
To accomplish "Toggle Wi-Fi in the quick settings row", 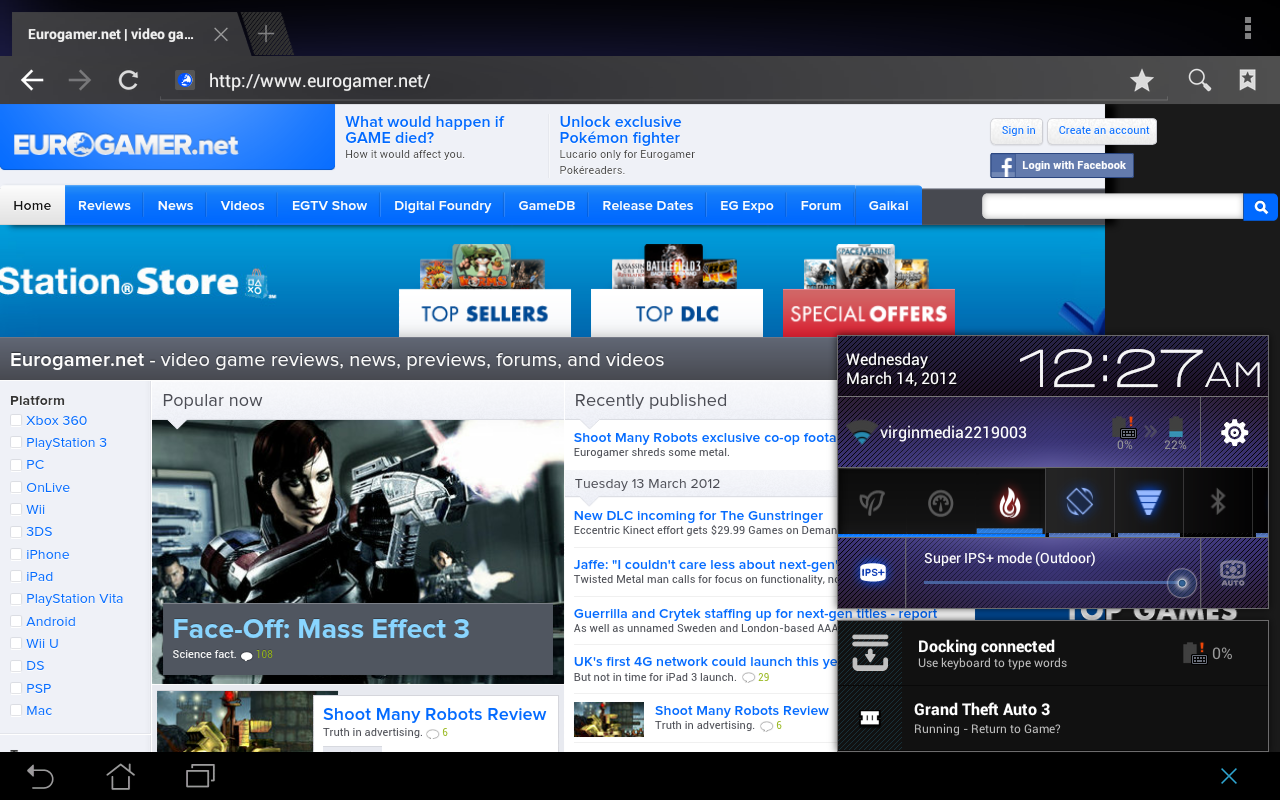I will click(1148, 502).
